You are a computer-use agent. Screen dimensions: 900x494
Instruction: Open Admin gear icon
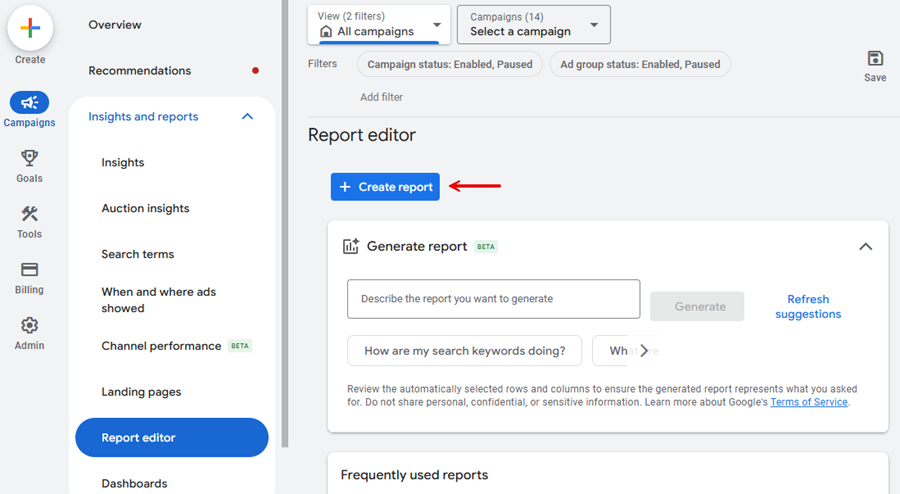(x=29, y=326)
